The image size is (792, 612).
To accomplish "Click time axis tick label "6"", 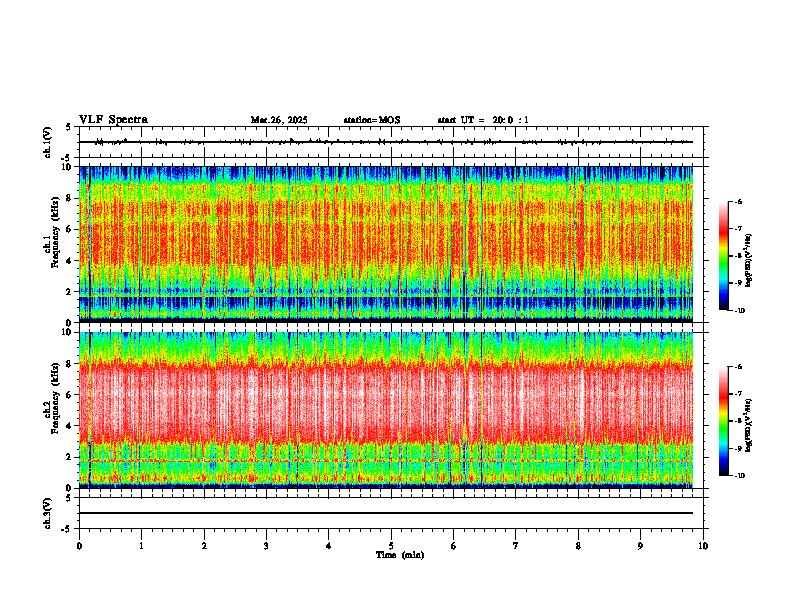I will pos(454,546).
